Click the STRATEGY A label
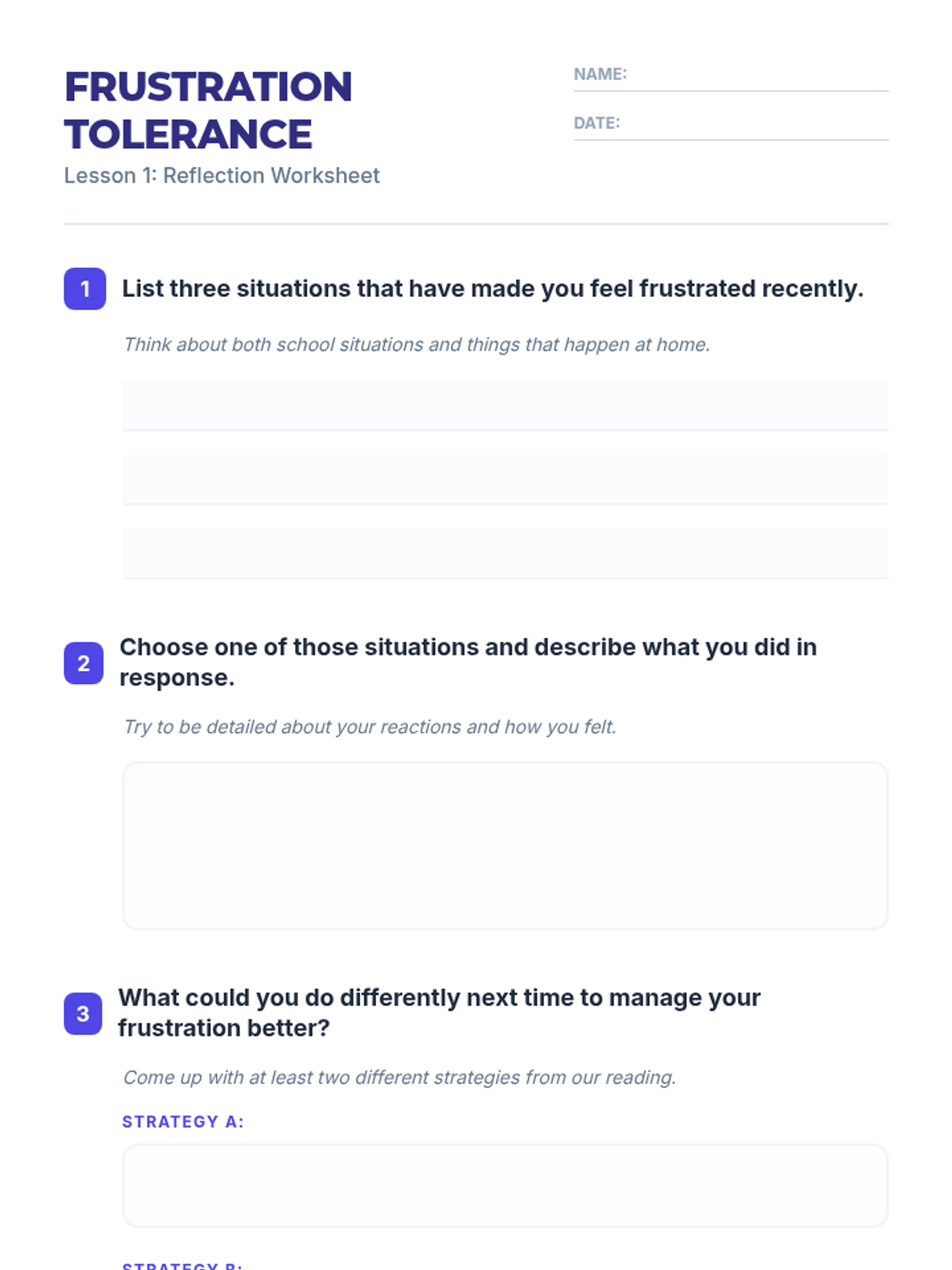The width and height of the screenshot is (952, 1270). (x=182, y=1122)
